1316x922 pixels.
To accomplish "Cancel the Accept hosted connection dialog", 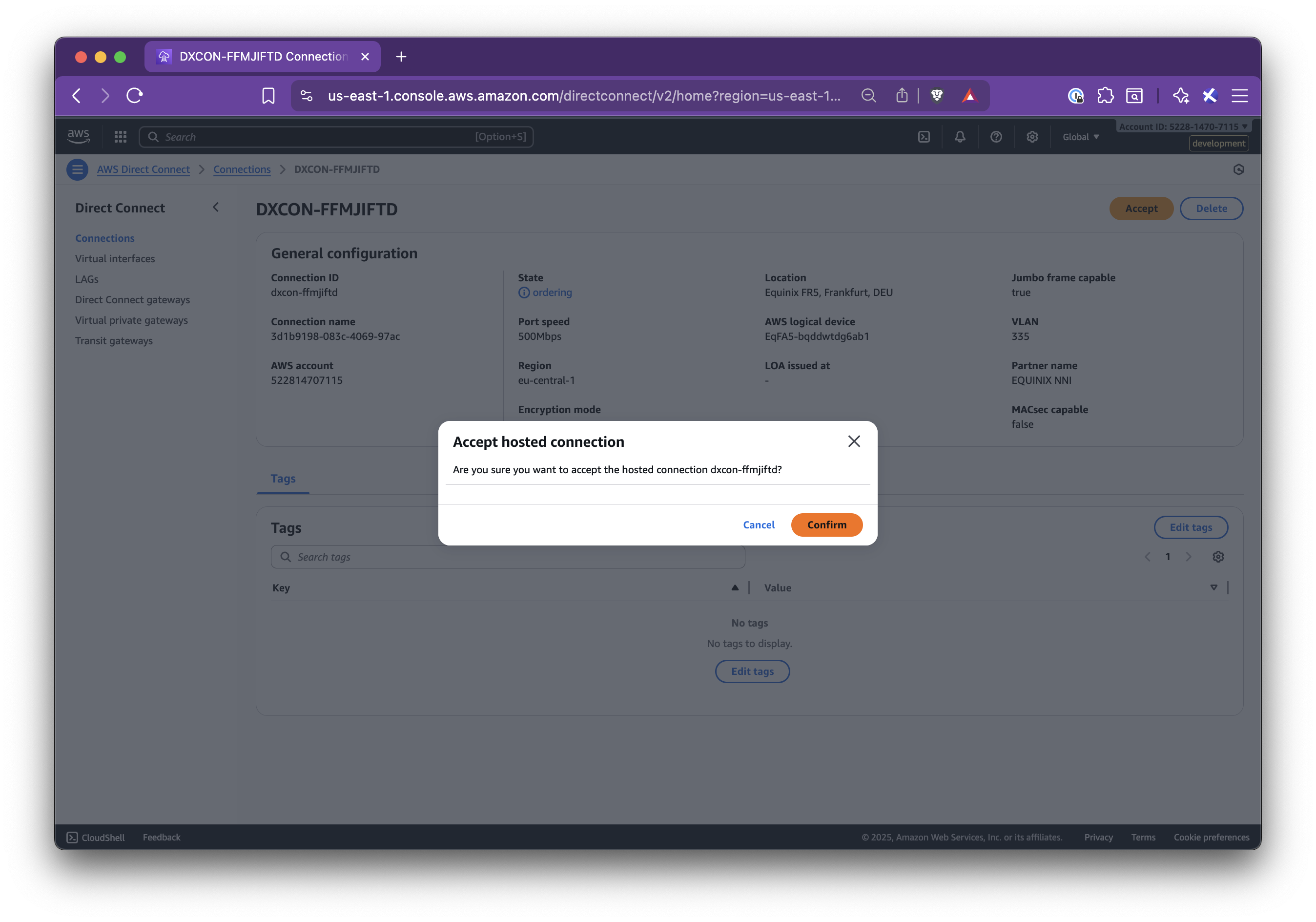I will click(759, 524).
